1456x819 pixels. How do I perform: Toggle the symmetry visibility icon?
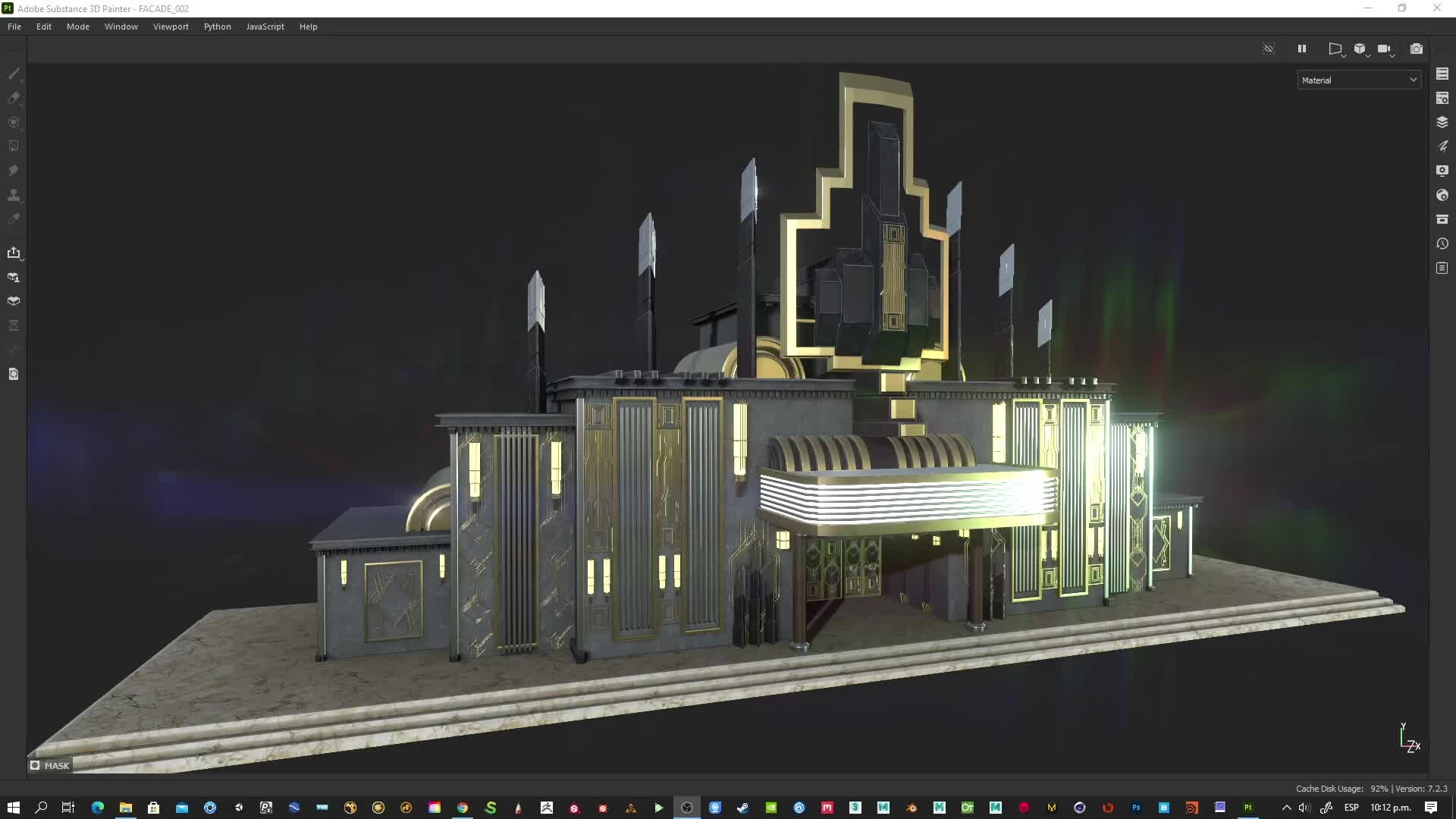pyautogui.click(x=1269, y=49)
